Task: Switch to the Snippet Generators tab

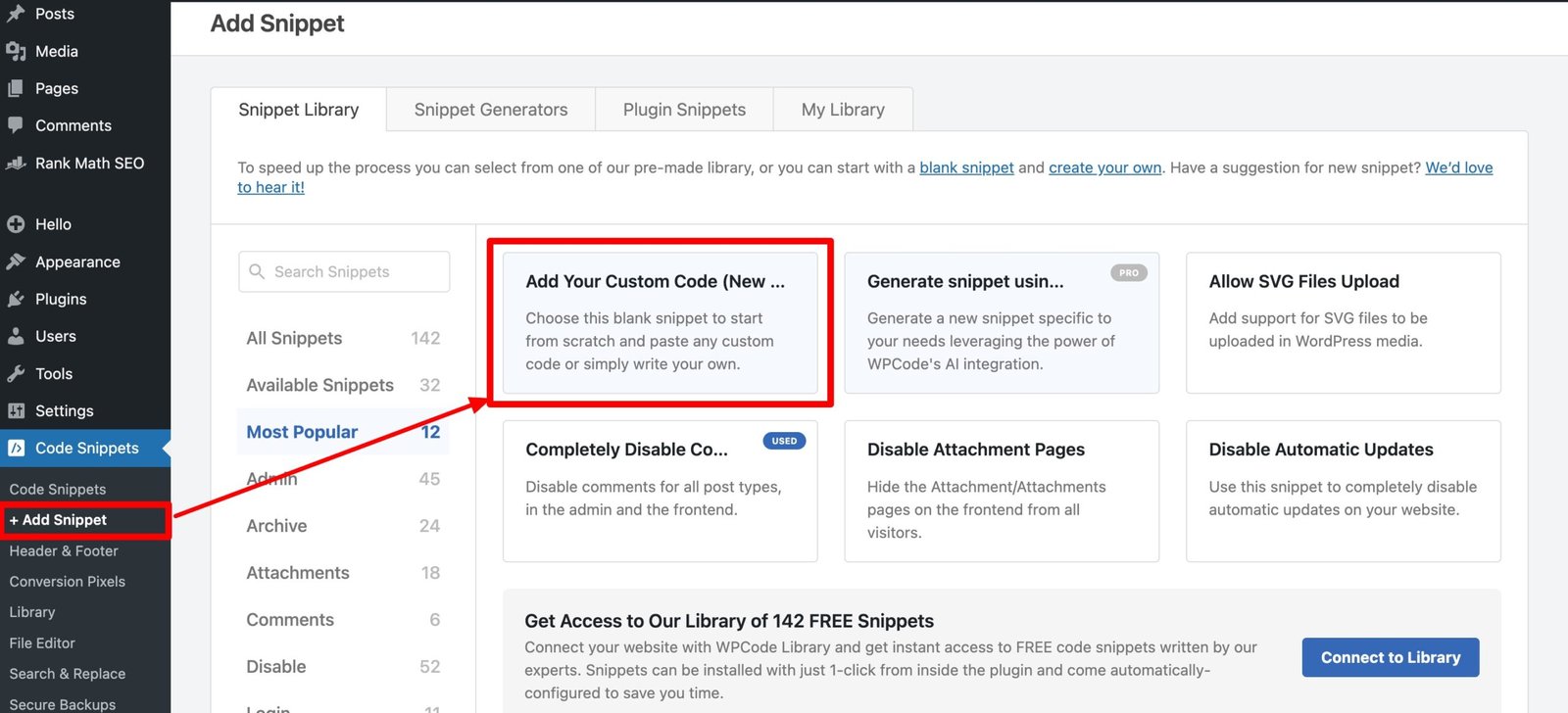Action: coord(491,110)
